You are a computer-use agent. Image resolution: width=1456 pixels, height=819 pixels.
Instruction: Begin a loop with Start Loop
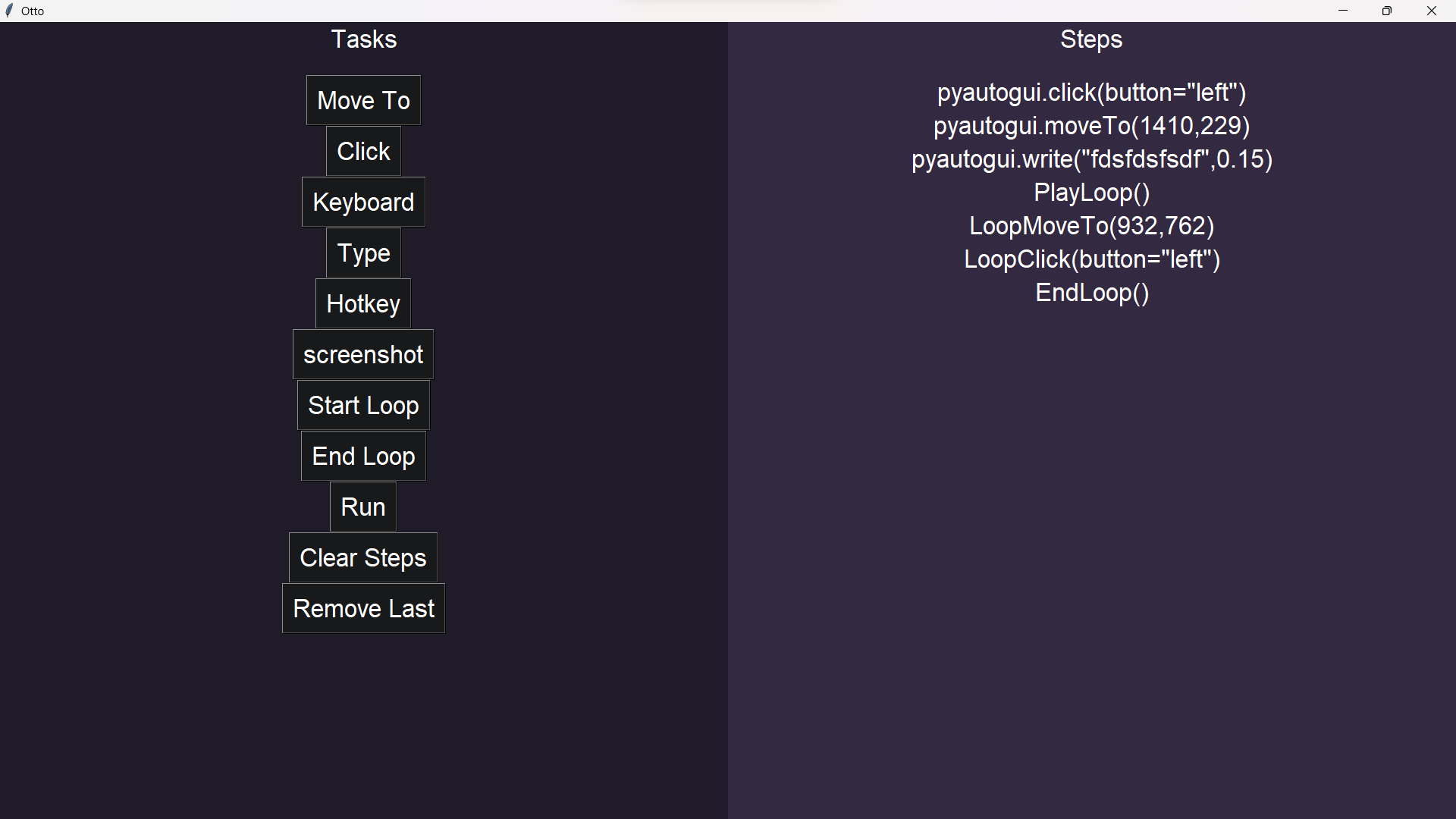(363, 405)
